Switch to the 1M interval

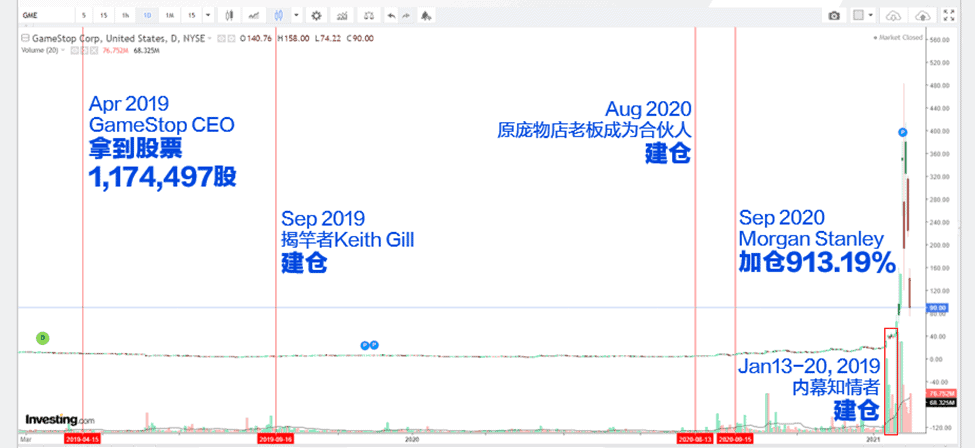(169, 15)
